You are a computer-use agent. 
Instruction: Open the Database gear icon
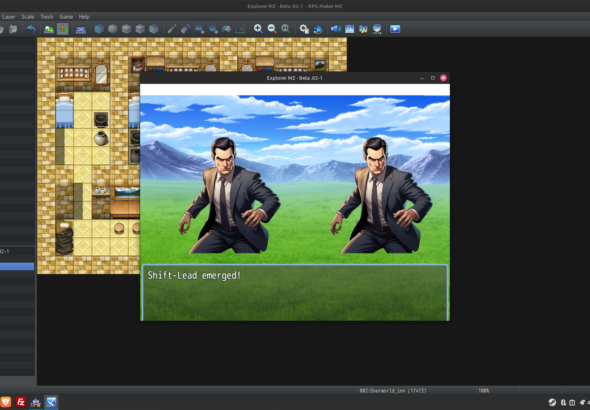(304, 29)
